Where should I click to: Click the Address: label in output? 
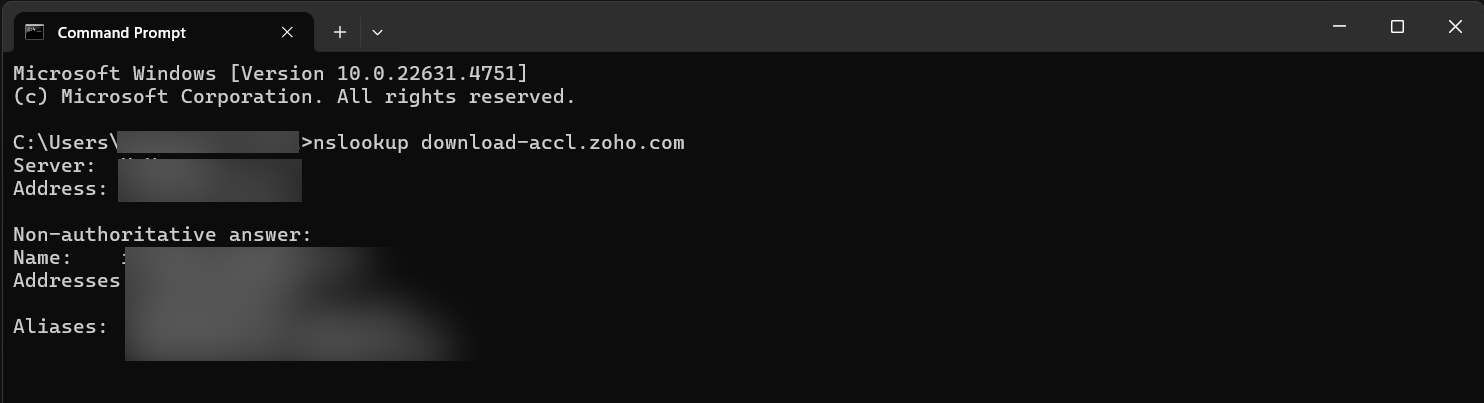[60, 189]
